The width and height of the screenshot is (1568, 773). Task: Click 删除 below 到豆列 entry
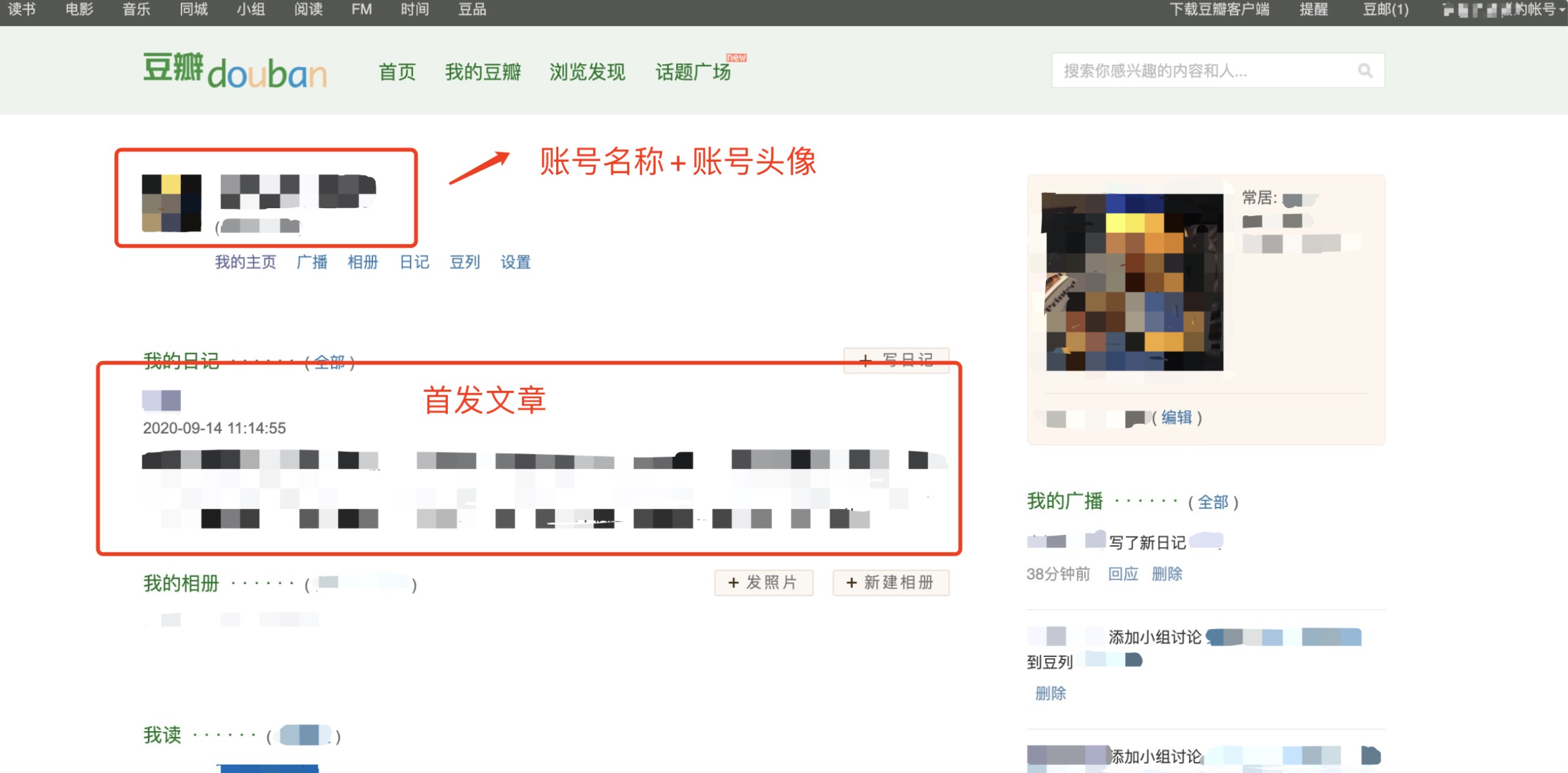1050,694
